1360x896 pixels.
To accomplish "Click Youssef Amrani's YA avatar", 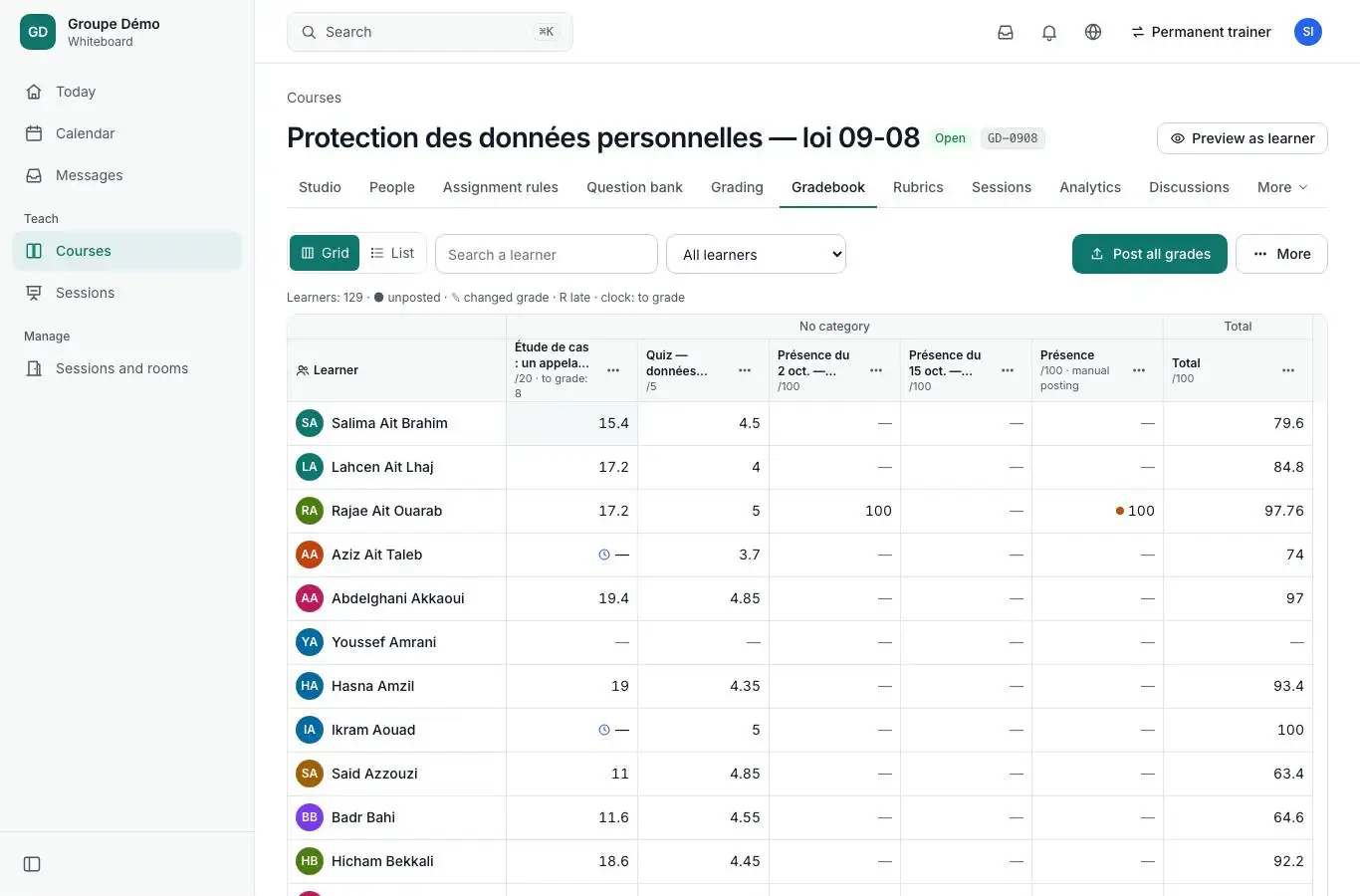I will pyautogui.click(x=310, y=642).
